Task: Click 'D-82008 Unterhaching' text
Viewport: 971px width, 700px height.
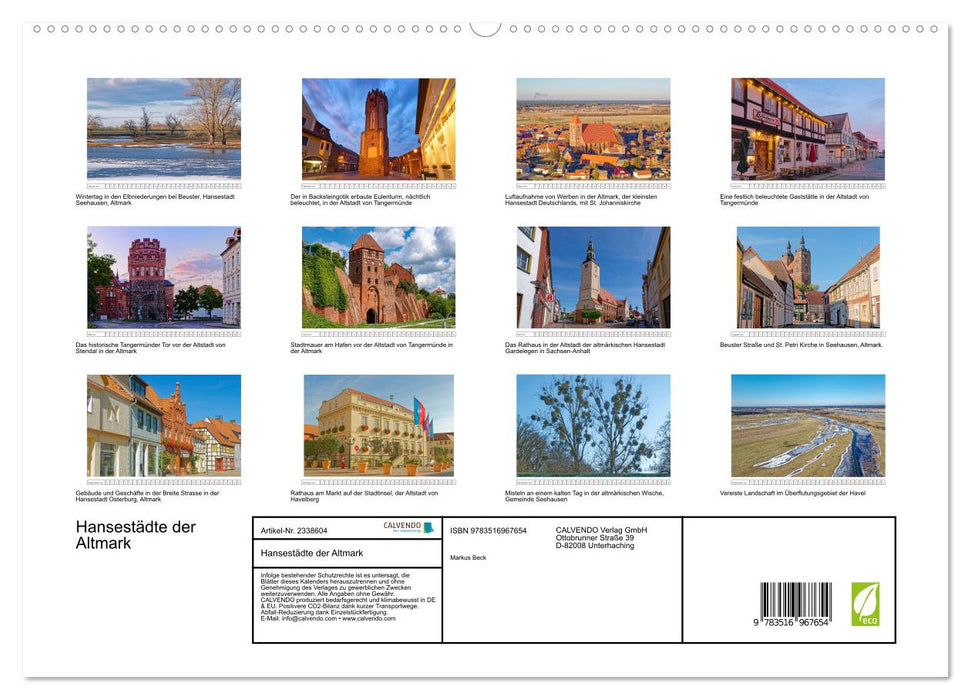Action: click(594, 546)
